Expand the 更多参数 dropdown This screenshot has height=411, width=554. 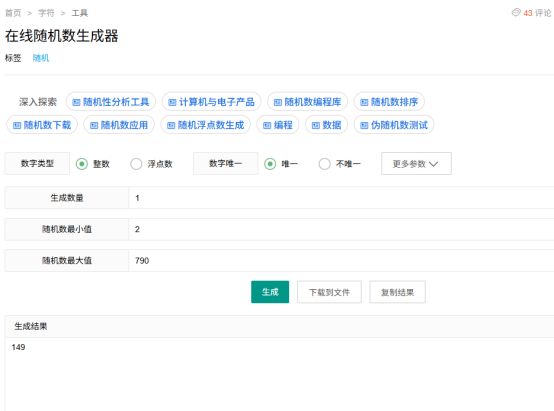click(416, 164)
